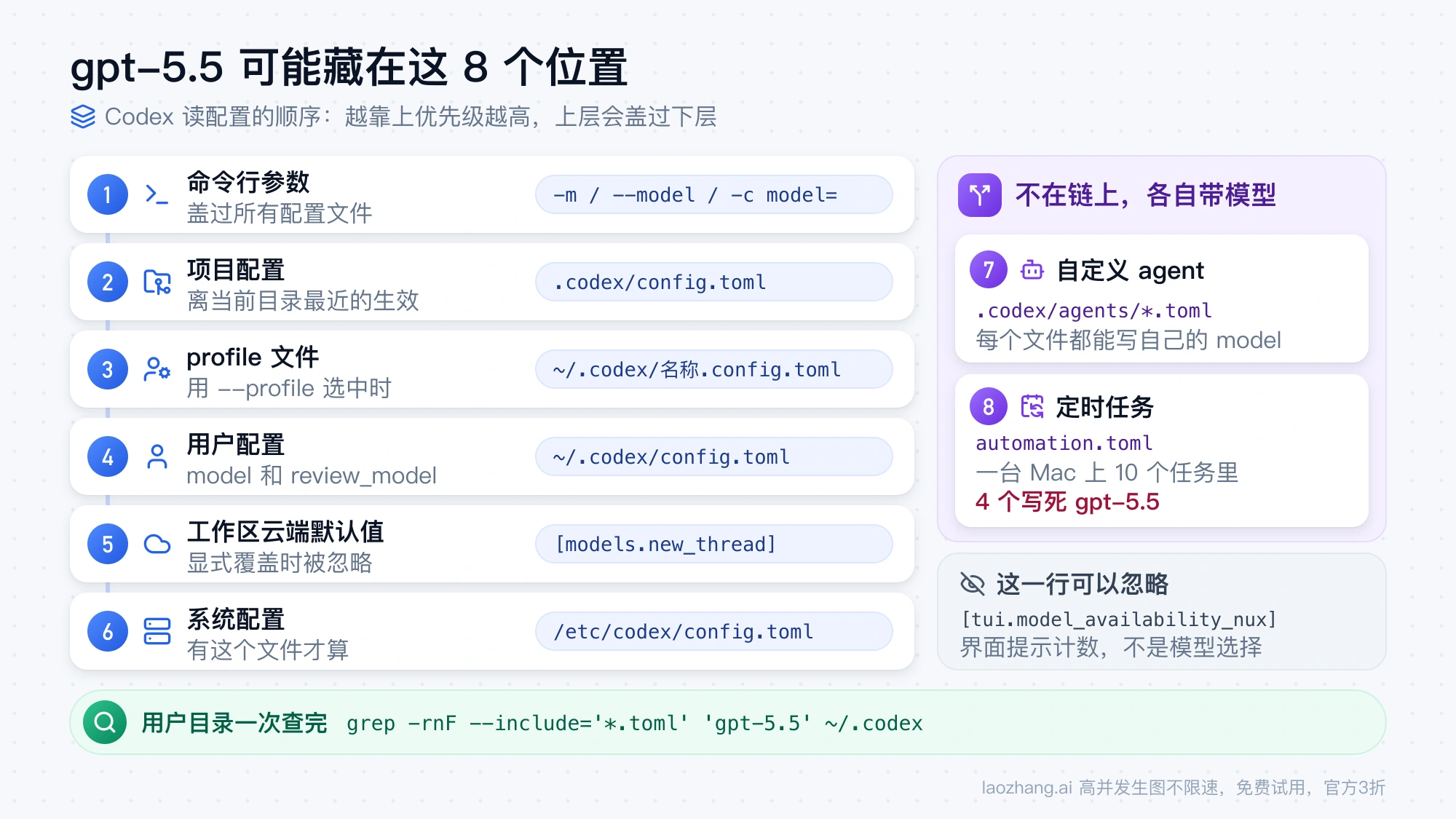
Task: Click the text 一台 Mac 上 10 个任务里
Action: (1107, 472)
